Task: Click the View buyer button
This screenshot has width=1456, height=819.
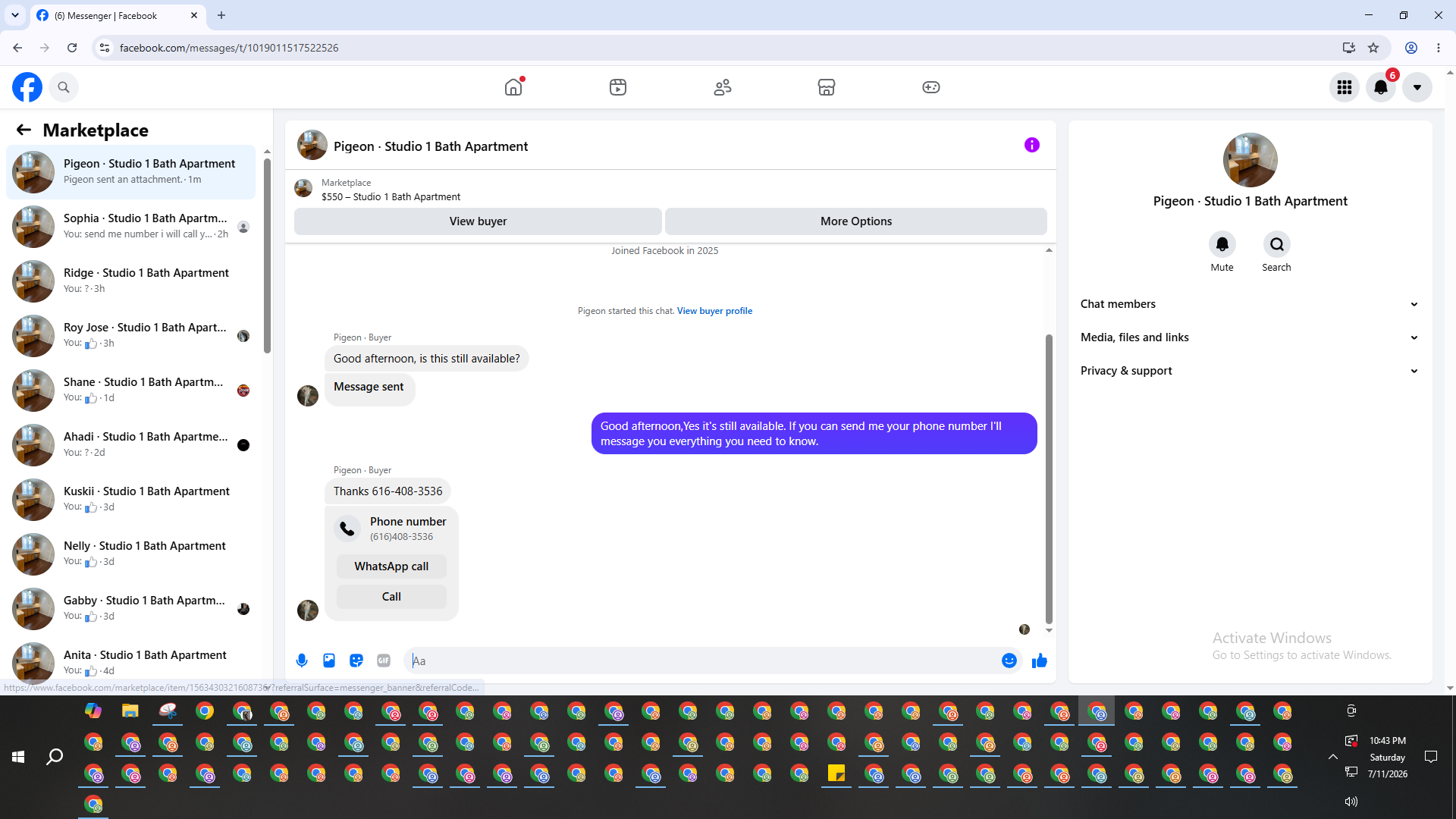Action: [x=478, y=221]
